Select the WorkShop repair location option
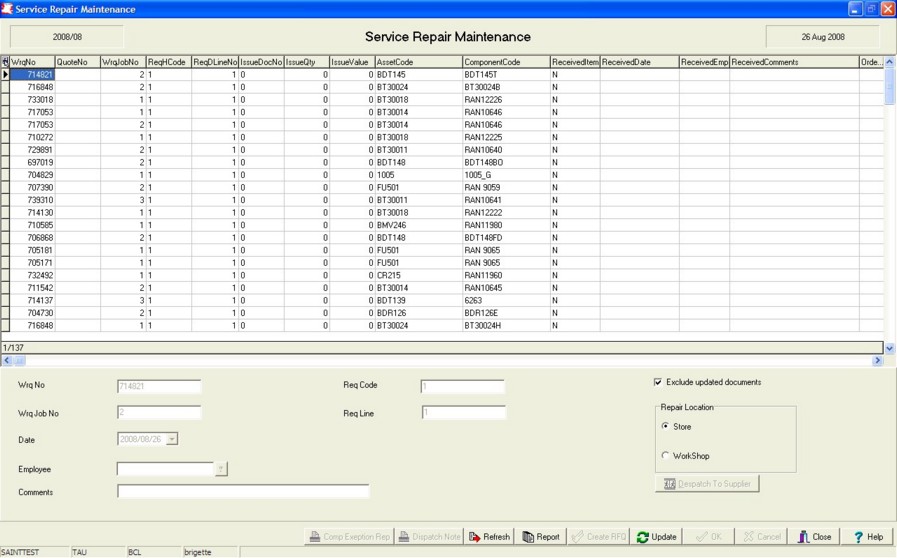This screenshot has height=558, width=897. [x=665, y=456]
